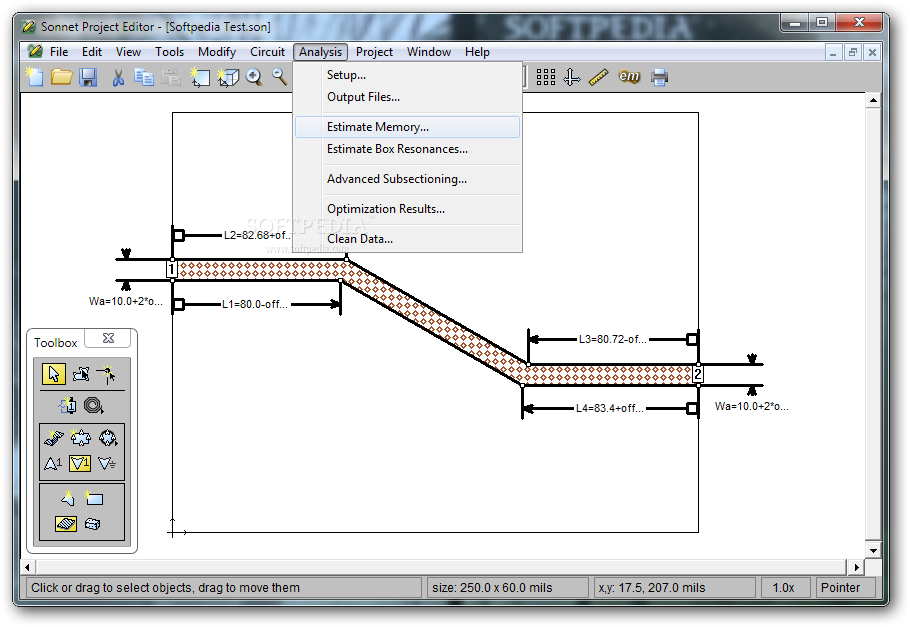The height and width of the screenshot is (627, 910).
Task: Select the draw polygon tool in Toolbox
Action: point(67,498)
